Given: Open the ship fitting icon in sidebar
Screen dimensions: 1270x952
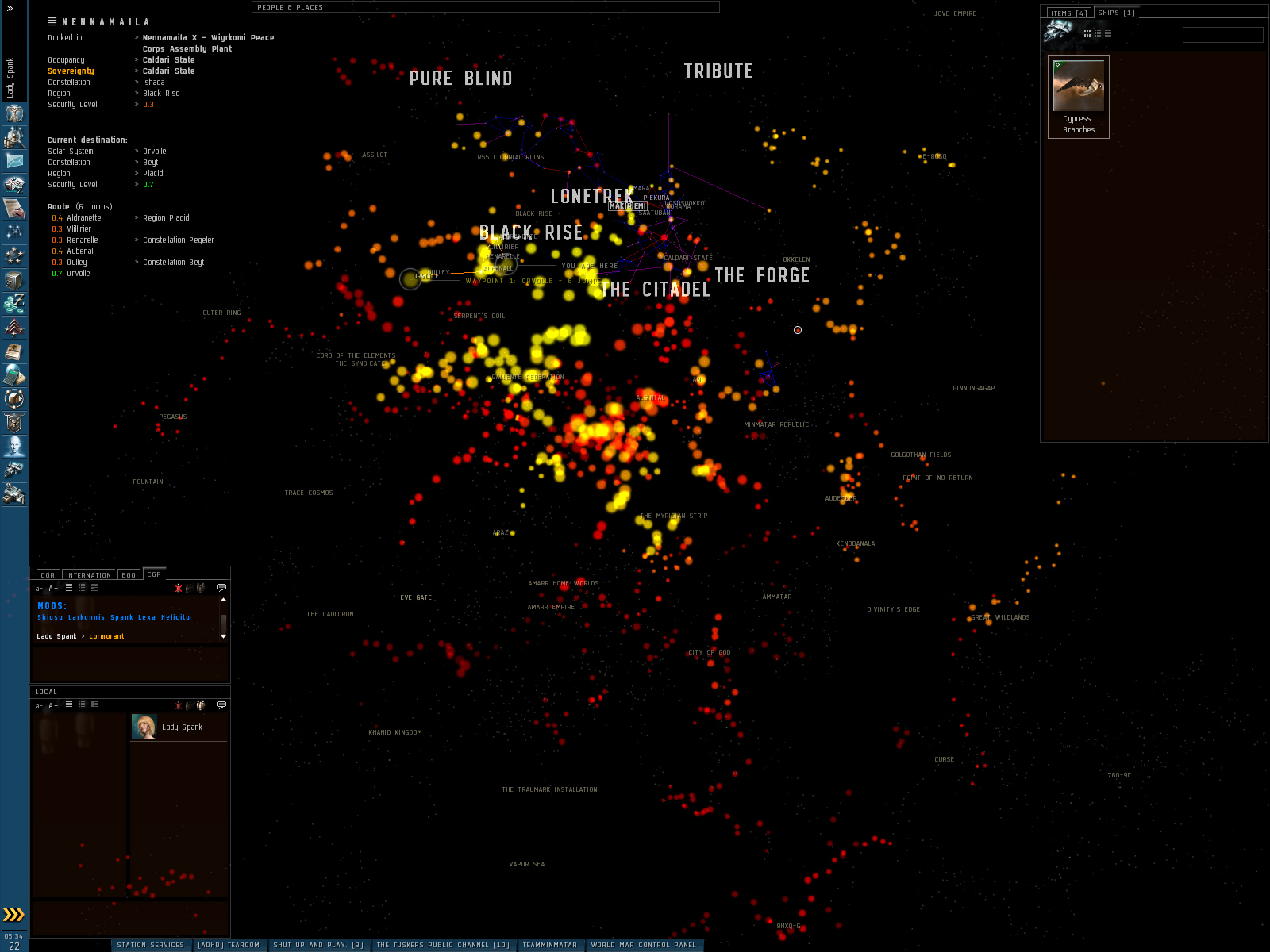Looking at the screenshot, I should coord(14,185).
